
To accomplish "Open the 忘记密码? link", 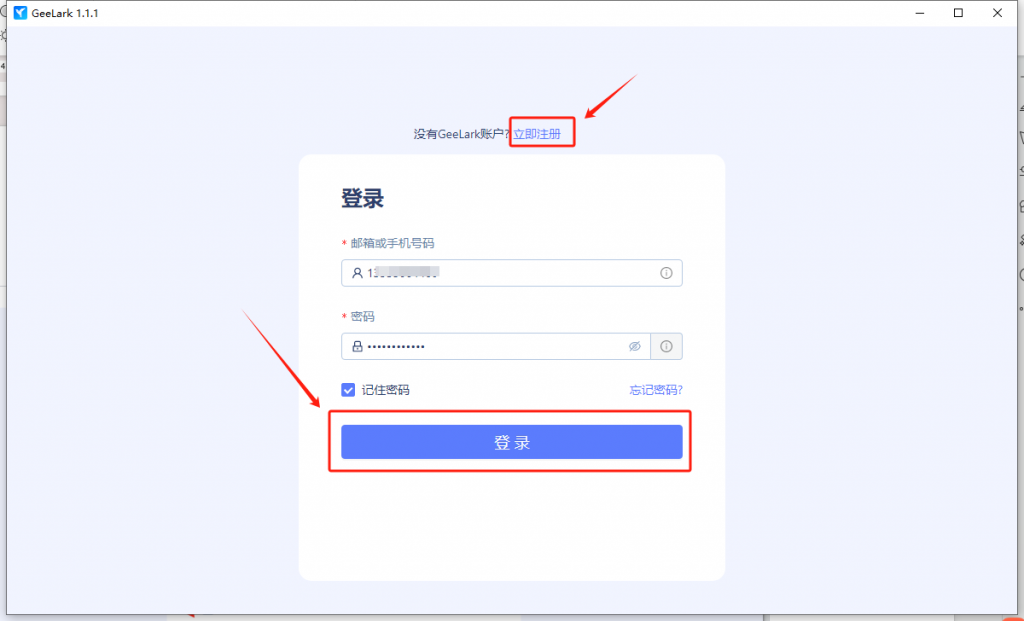I will (656, 390).
